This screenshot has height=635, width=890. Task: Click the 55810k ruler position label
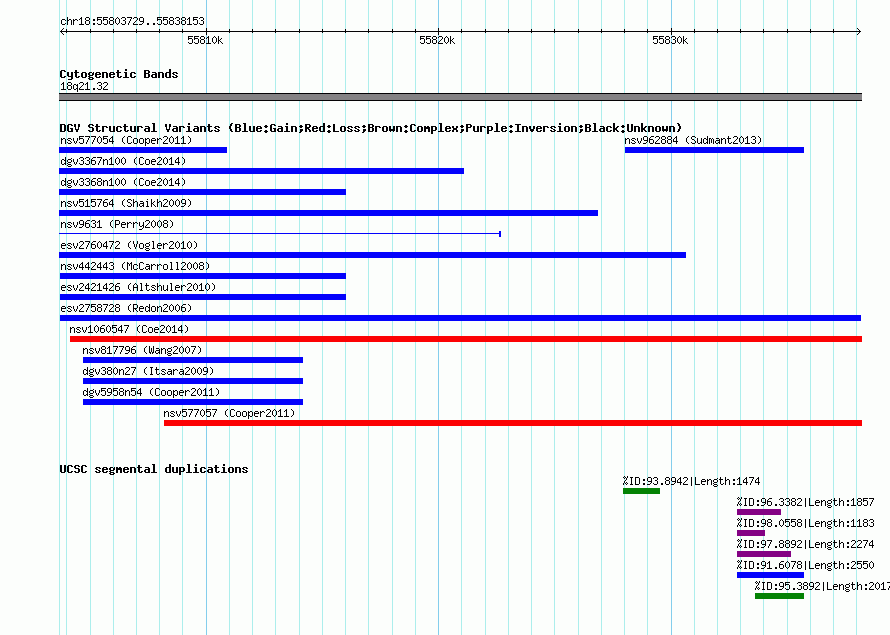[x=205, y=40]
